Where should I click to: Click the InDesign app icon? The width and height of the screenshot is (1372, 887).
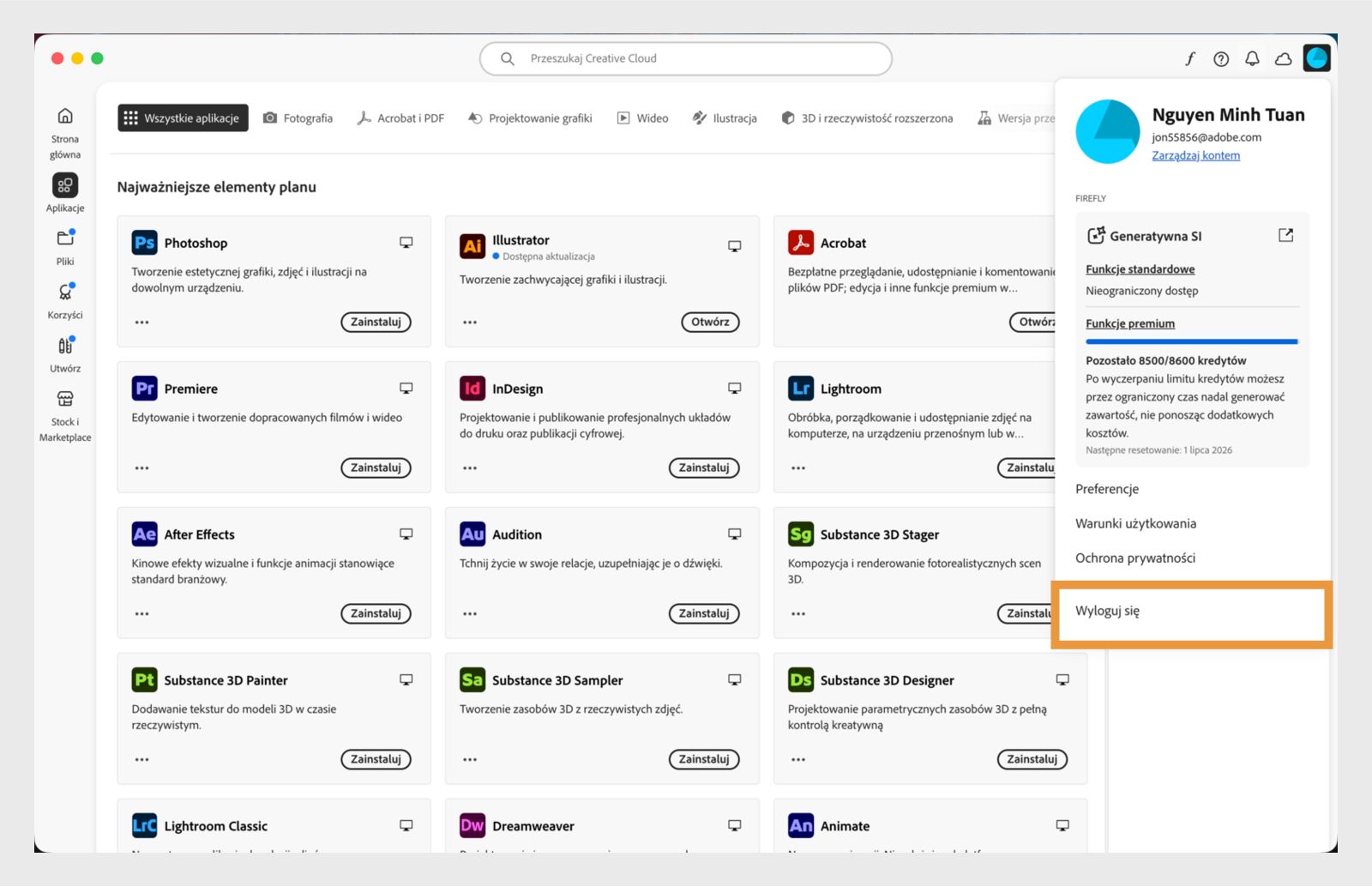472,389
